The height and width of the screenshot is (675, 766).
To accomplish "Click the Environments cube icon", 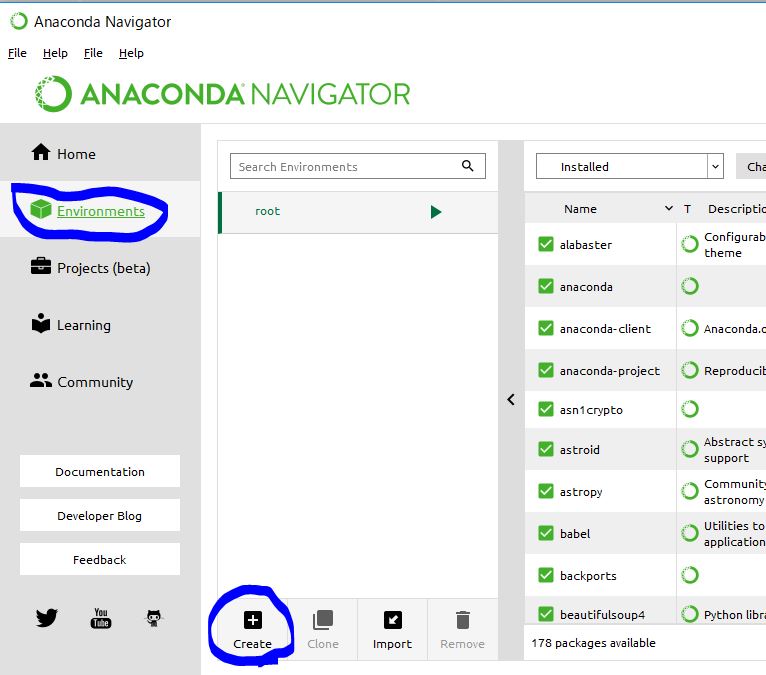I will (x=41, y=210).
